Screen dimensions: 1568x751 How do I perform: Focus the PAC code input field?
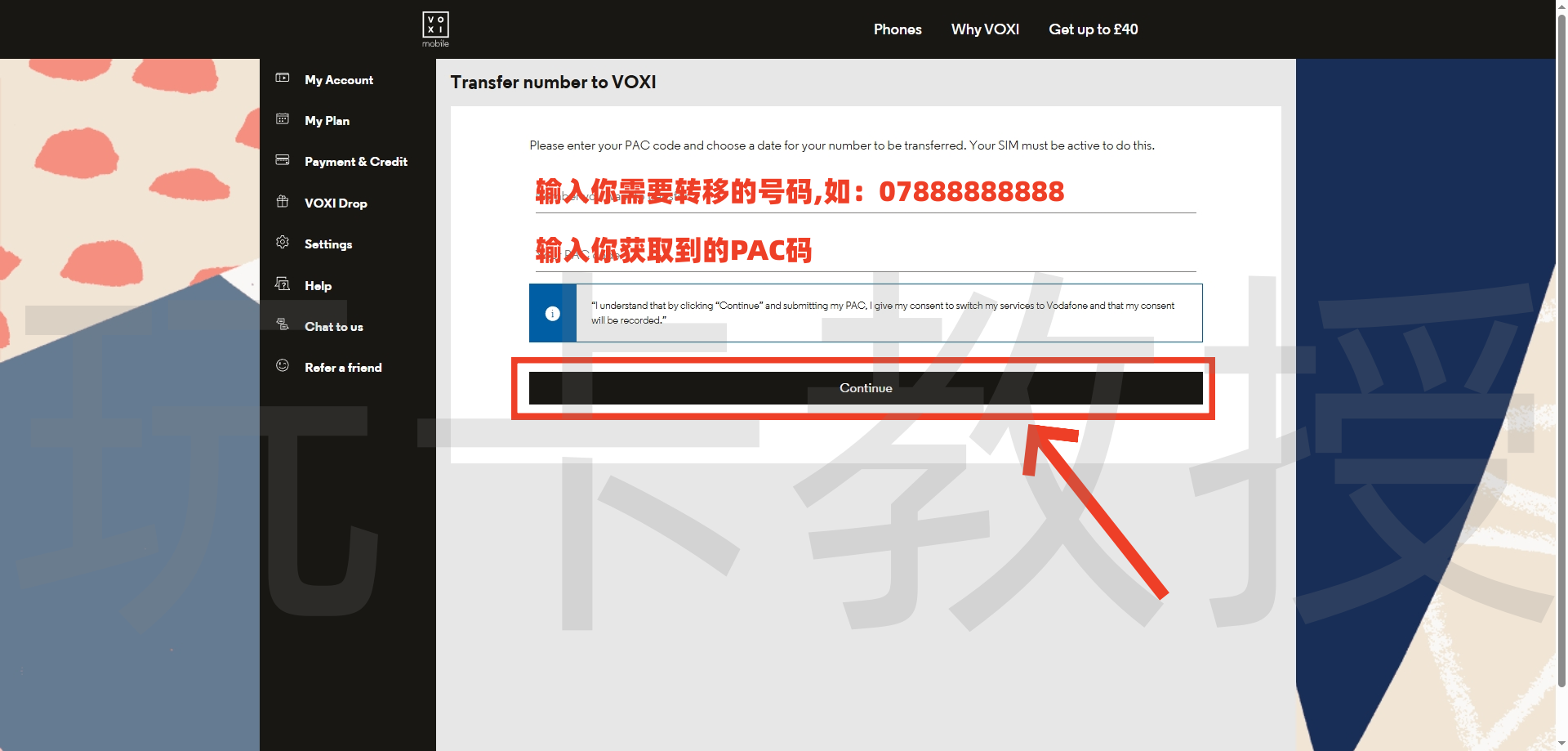pos(866,253)
